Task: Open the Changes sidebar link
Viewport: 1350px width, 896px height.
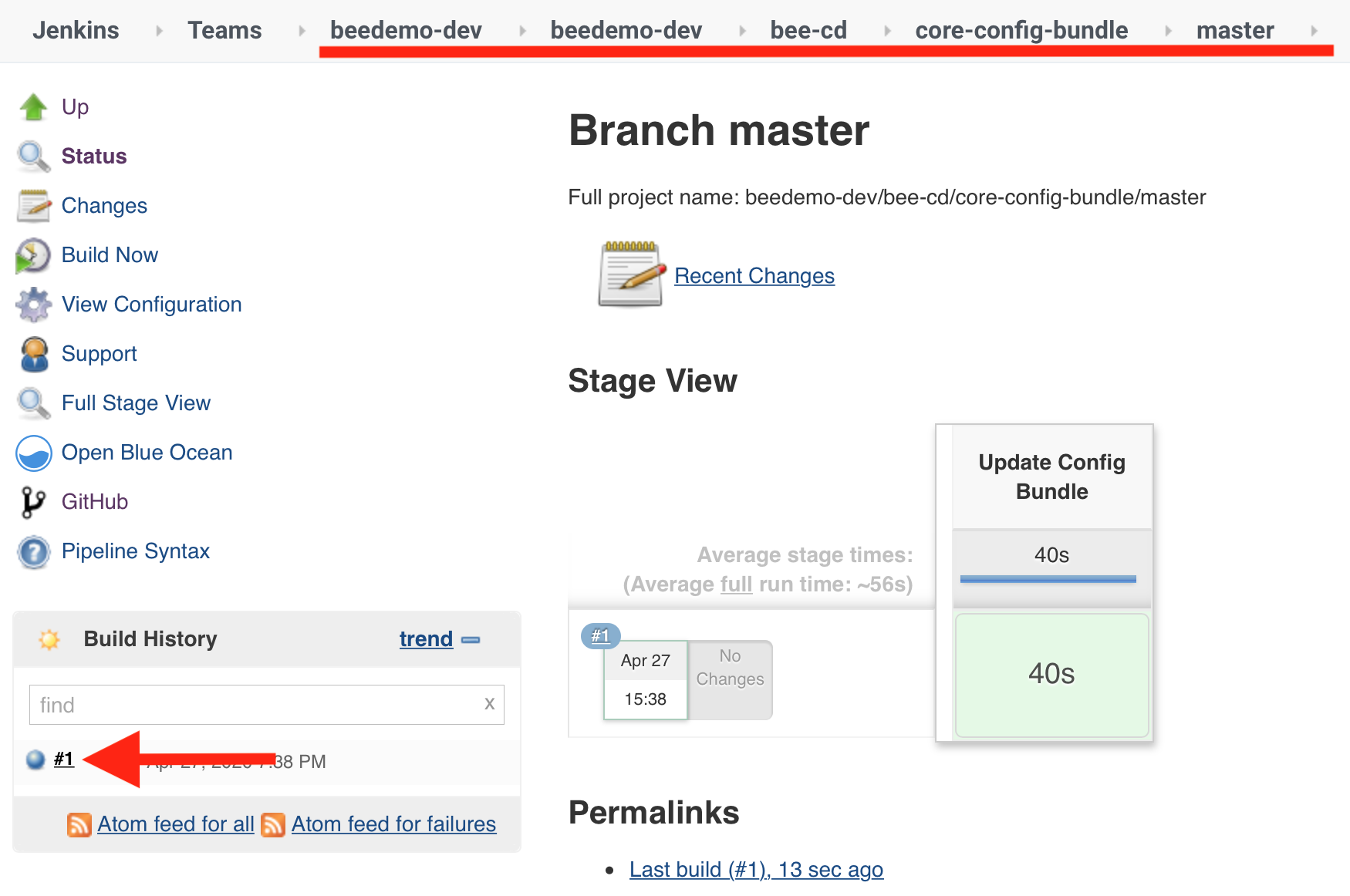Action: click(x=104, y=206)
